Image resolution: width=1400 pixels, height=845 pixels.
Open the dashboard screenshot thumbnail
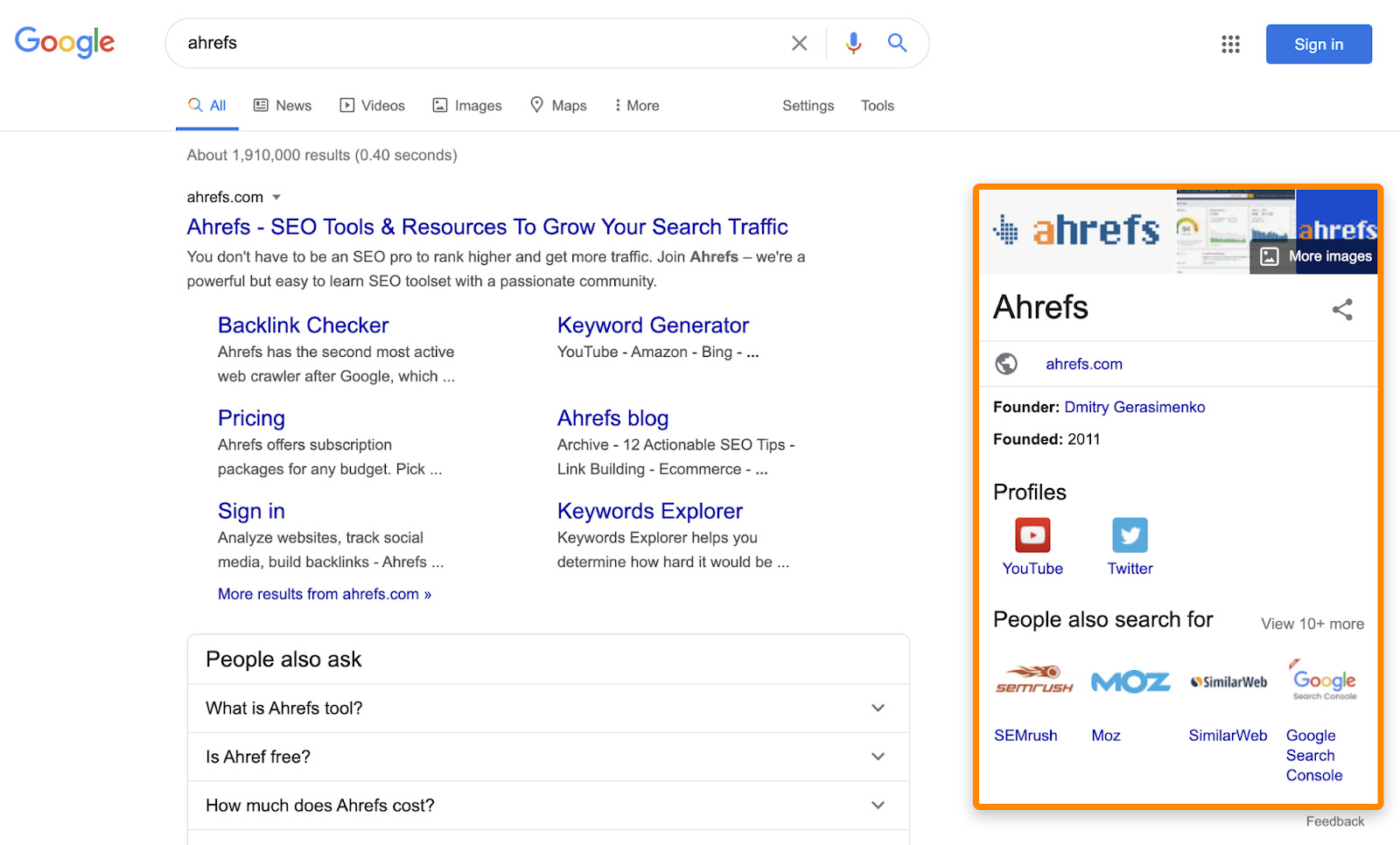tap(1235, 231)
